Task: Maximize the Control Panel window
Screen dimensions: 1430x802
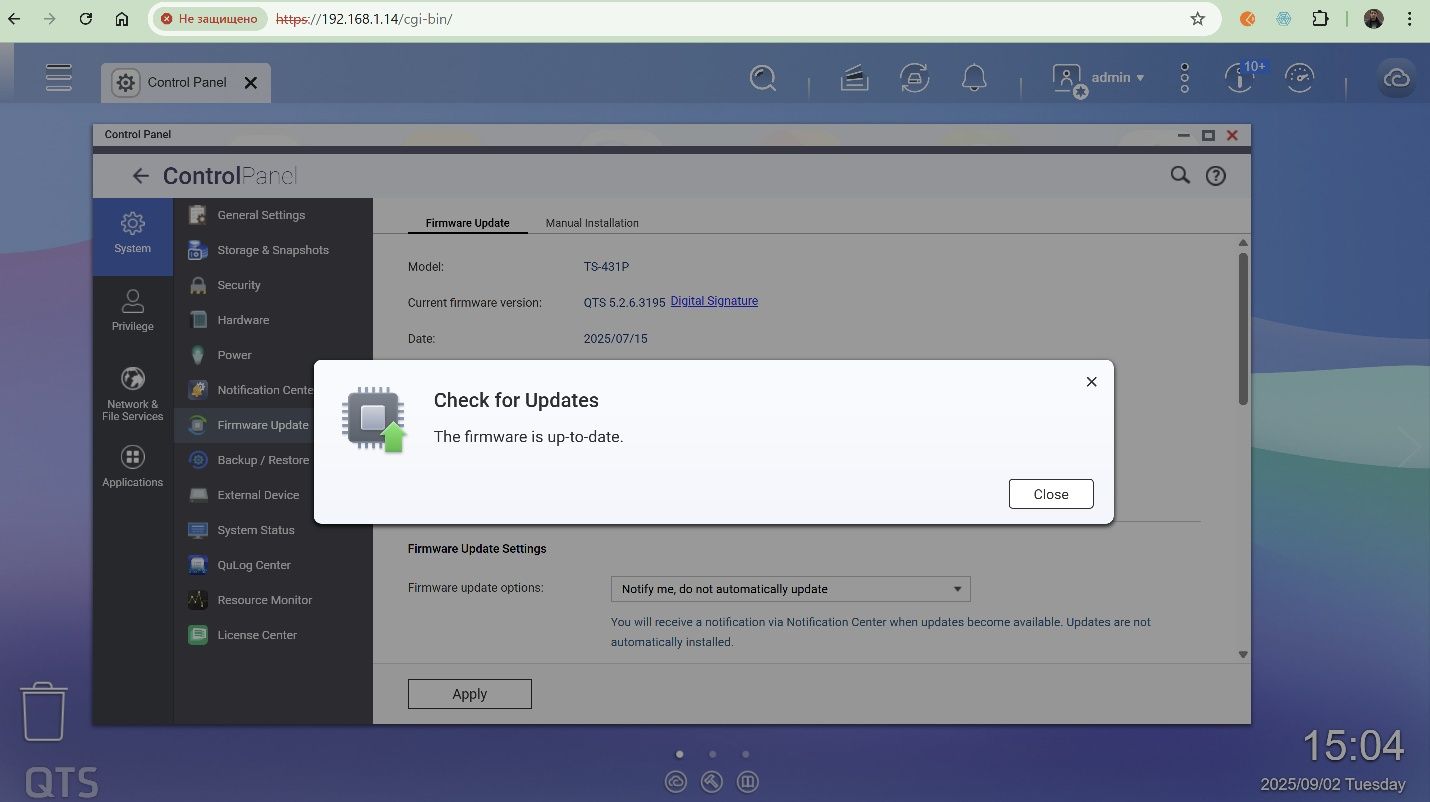Action: point(1208,135)
